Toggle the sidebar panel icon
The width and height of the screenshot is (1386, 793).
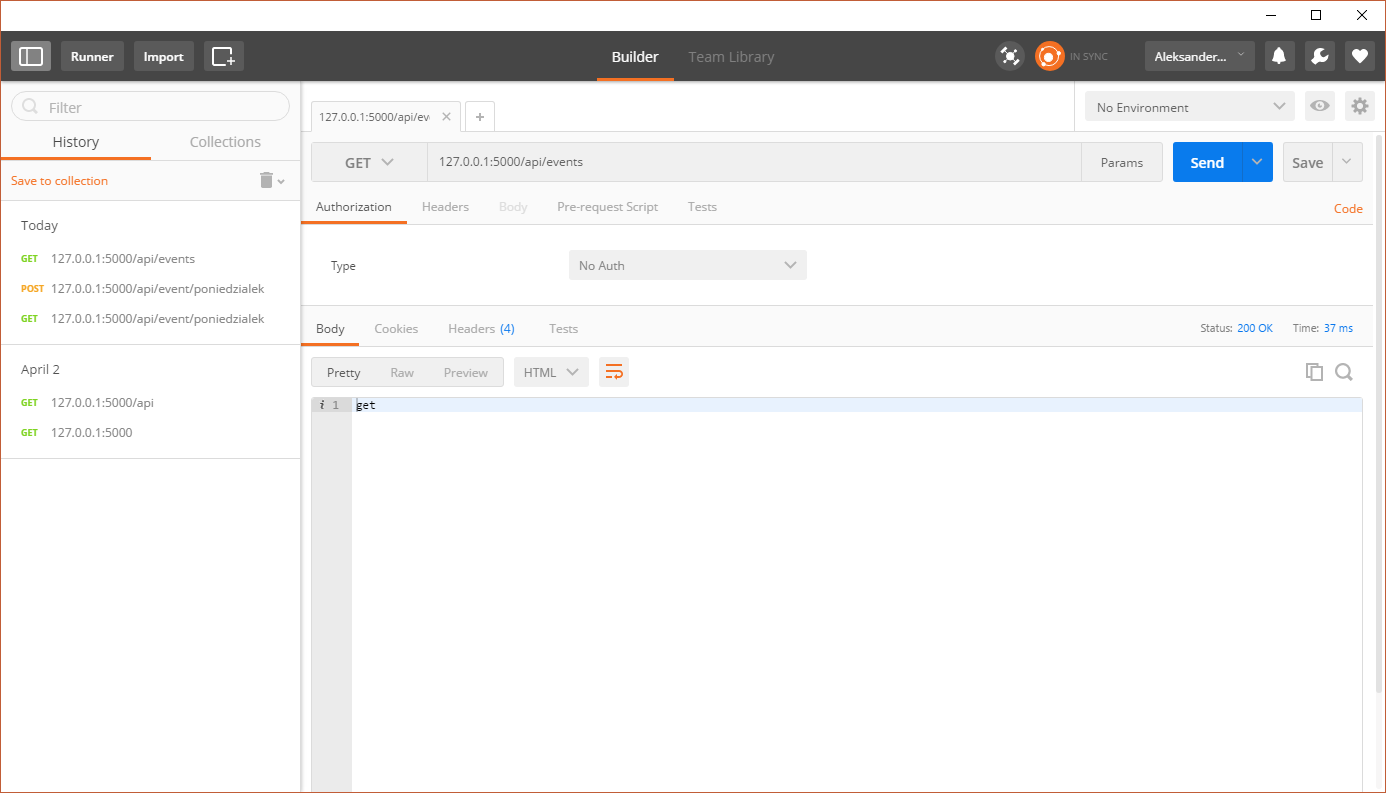click(x=31, y=57)
